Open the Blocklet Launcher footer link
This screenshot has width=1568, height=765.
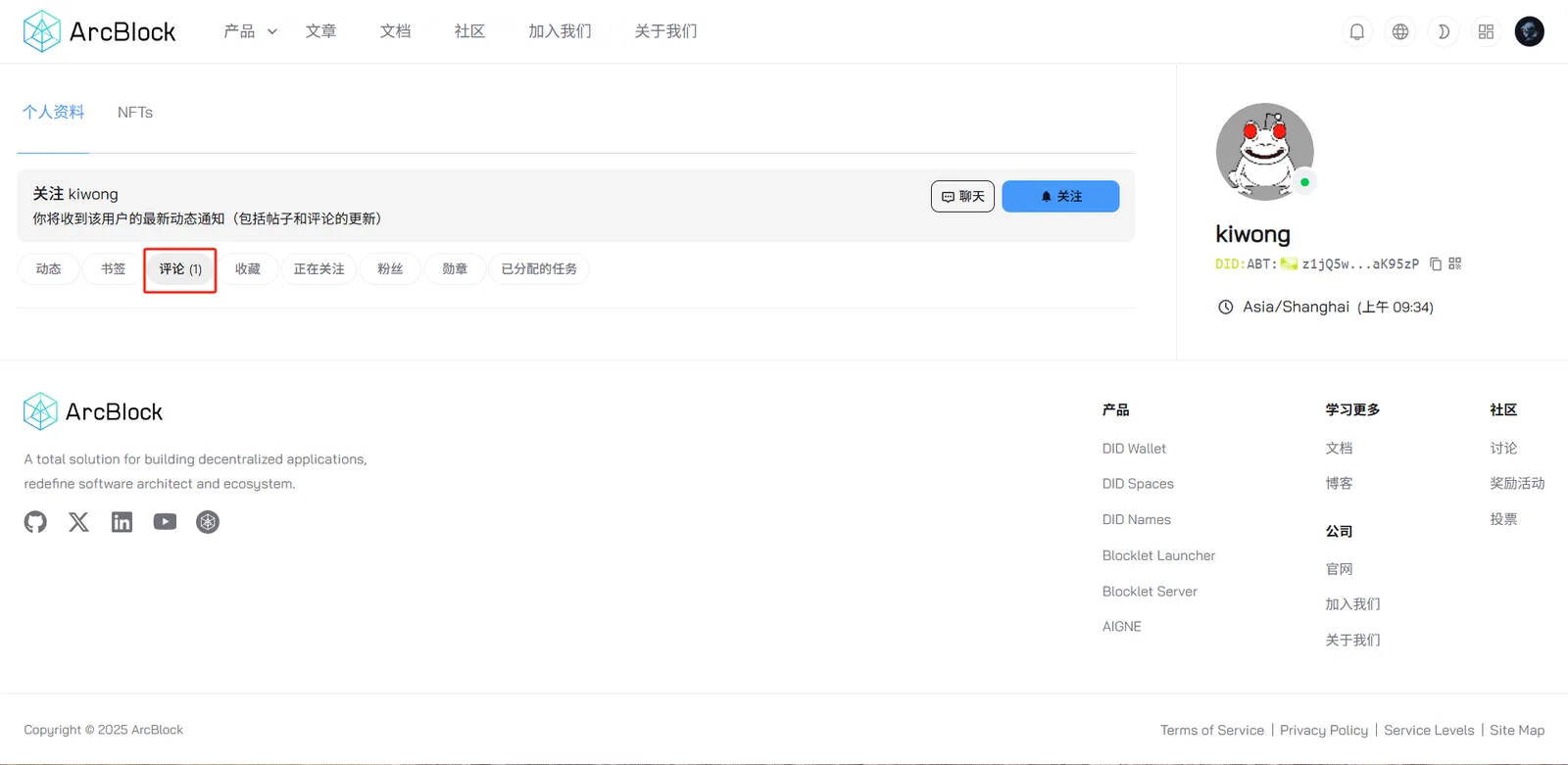(x=1158, y=555)
